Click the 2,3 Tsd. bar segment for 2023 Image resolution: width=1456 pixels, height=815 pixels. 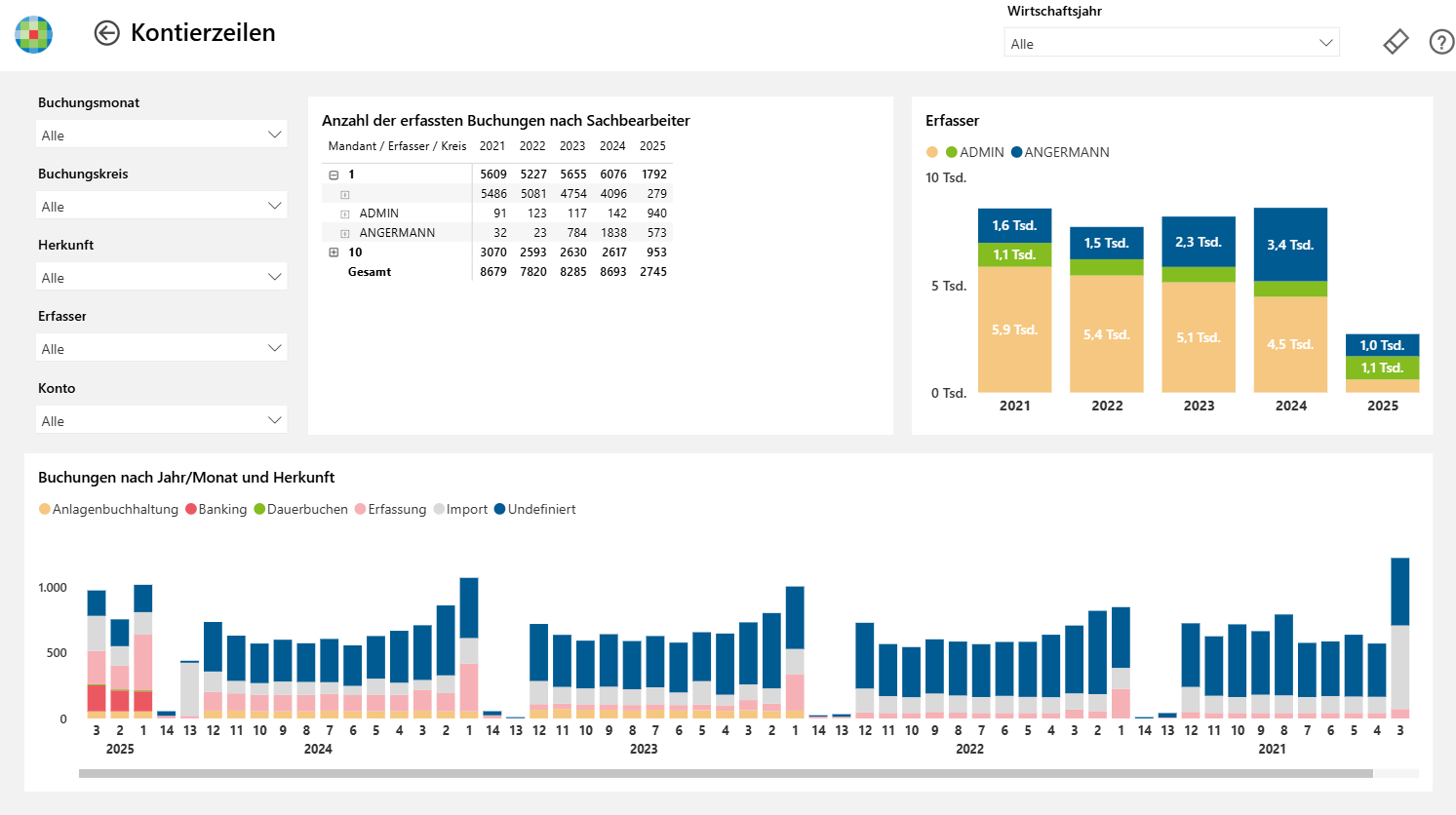pyautogui.click(x=1199, y=242)
